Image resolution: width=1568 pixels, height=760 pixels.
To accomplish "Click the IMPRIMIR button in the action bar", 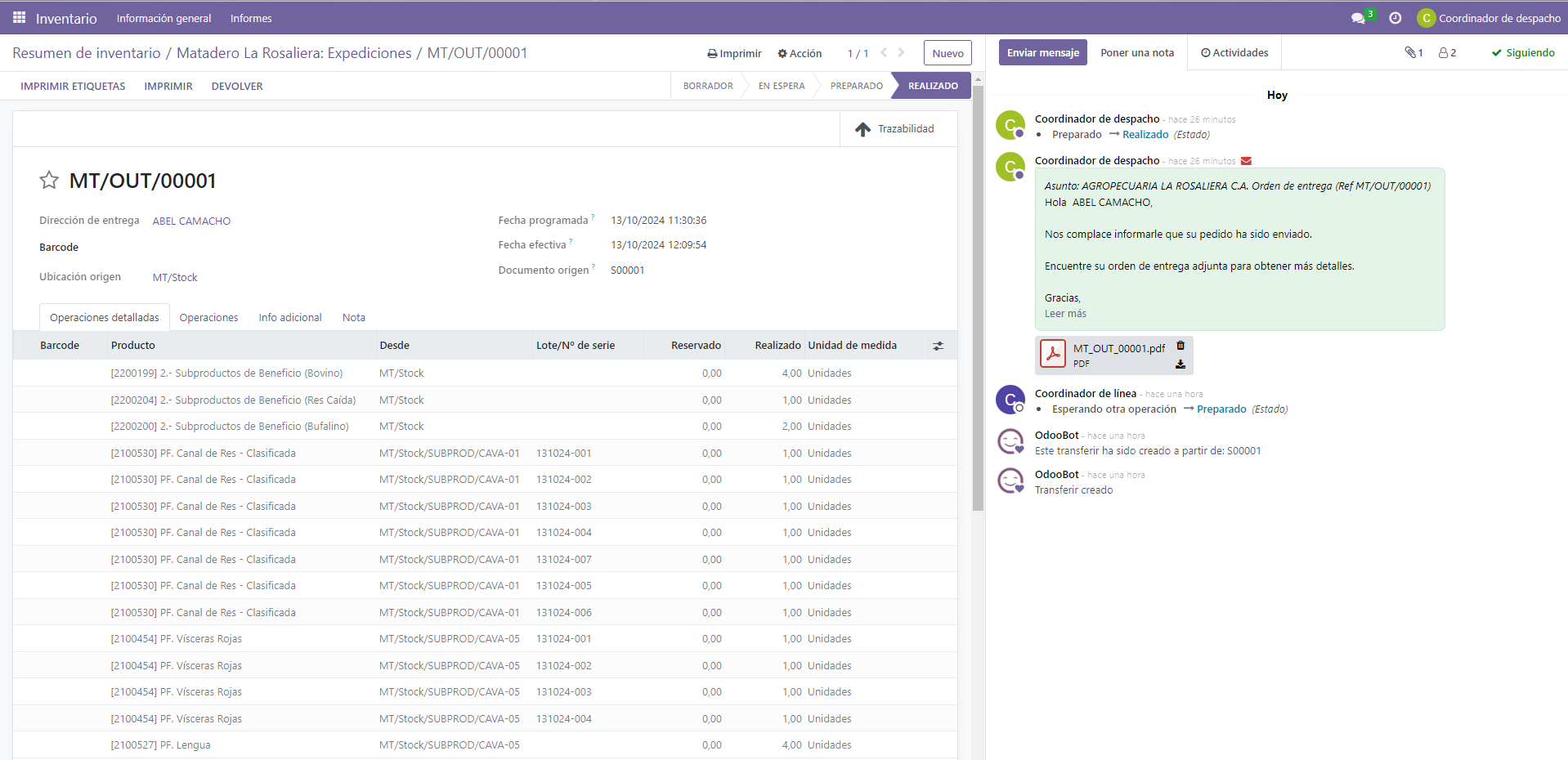I will pos(168,86).
